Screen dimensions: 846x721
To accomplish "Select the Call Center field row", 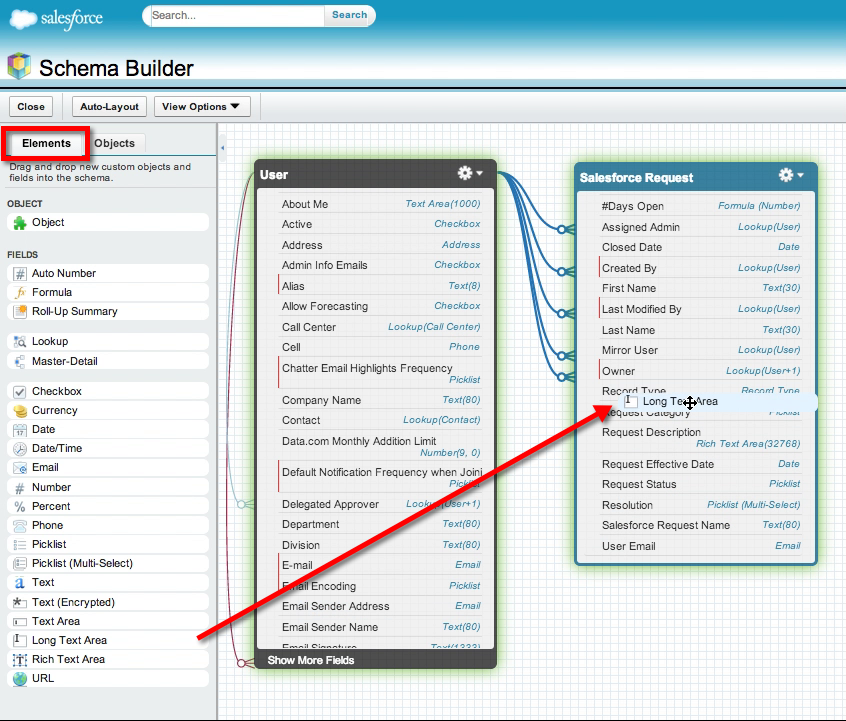I will [380, 327].
